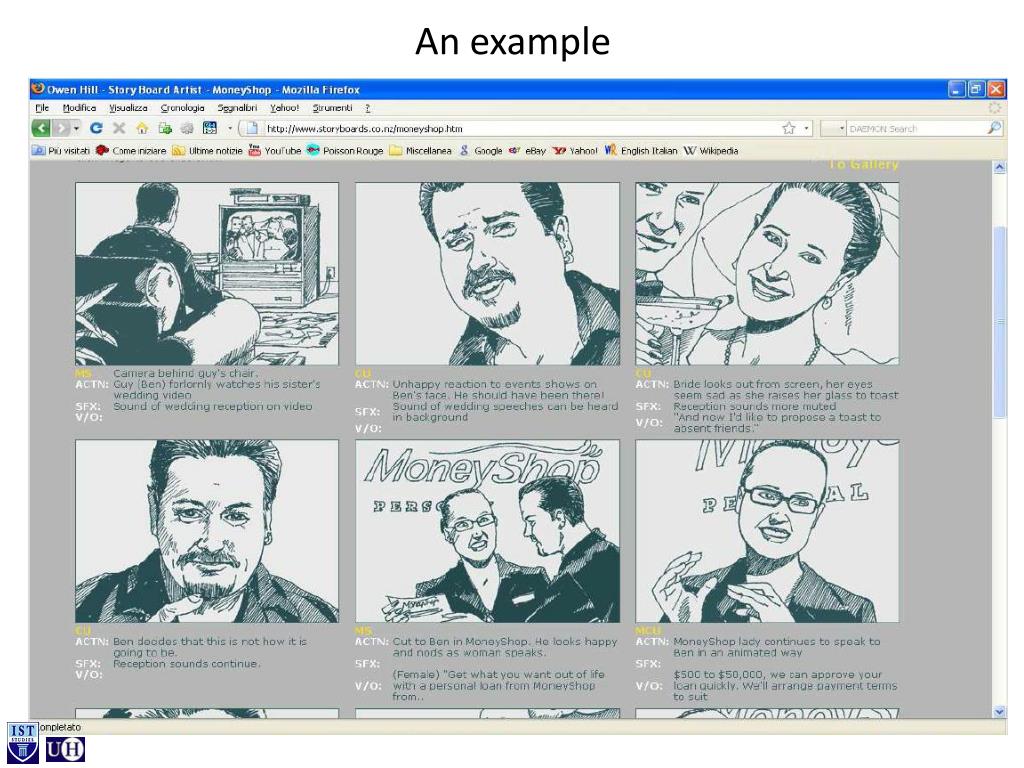Open the search engine selector dropdown
1024x768 pixels.
833,129
